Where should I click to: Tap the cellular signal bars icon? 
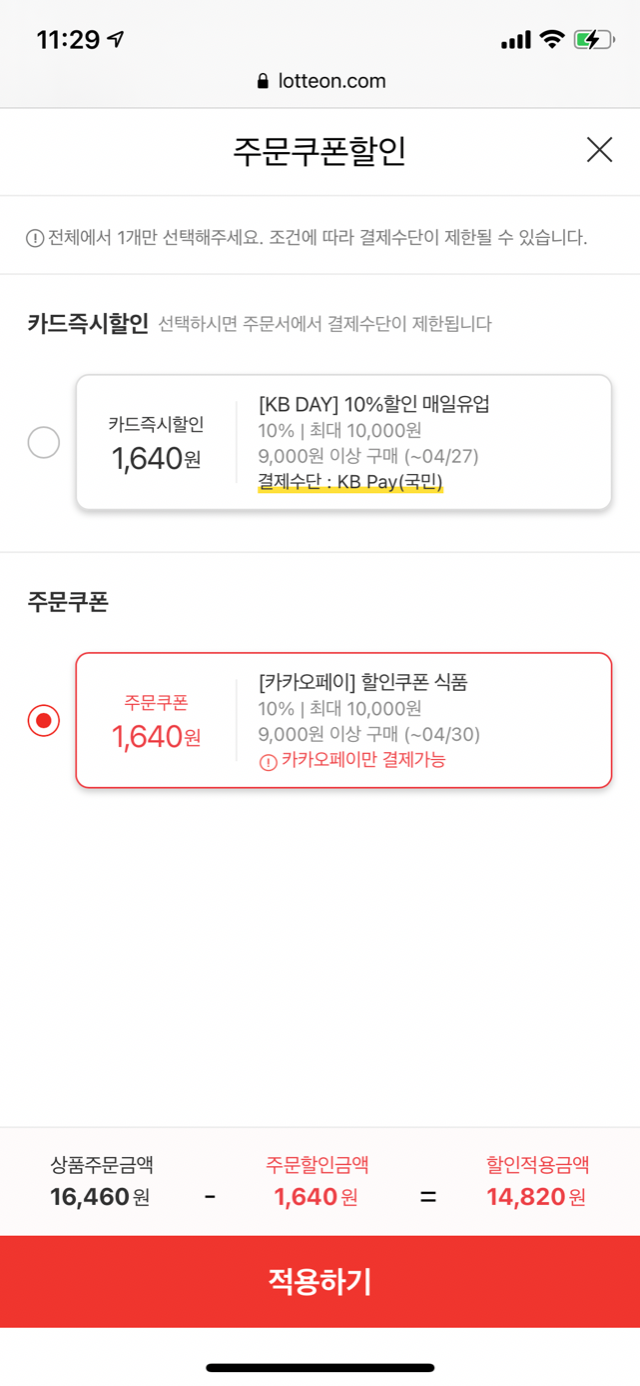click(515, 41)
